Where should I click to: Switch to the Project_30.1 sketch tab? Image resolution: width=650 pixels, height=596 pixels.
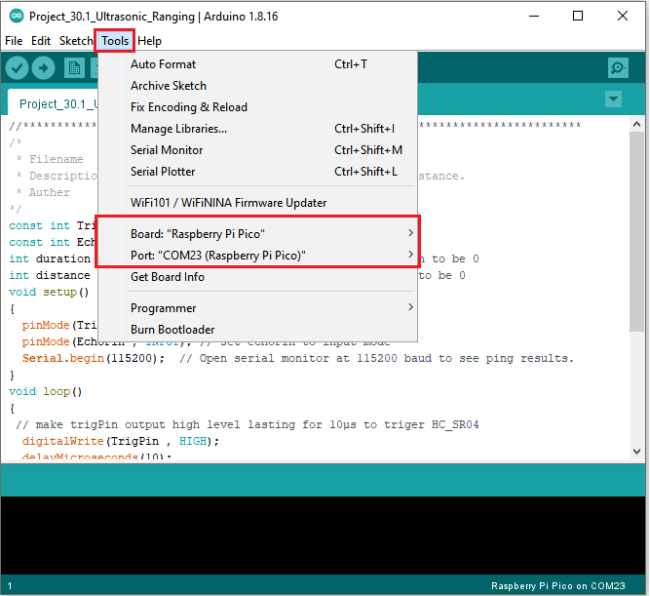pyautogui.click(x=54, y=103)
